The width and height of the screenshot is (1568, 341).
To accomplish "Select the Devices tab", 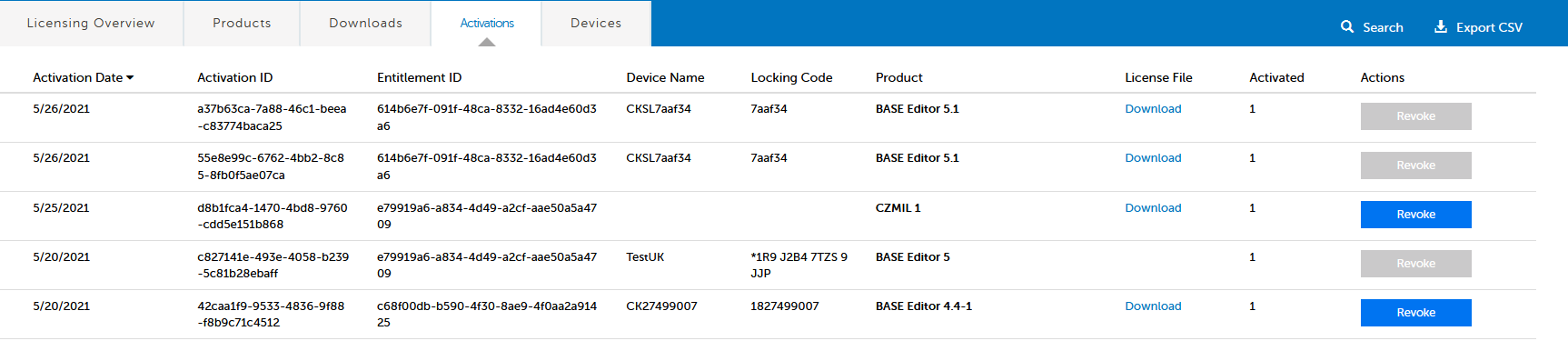I will (596, 23).
